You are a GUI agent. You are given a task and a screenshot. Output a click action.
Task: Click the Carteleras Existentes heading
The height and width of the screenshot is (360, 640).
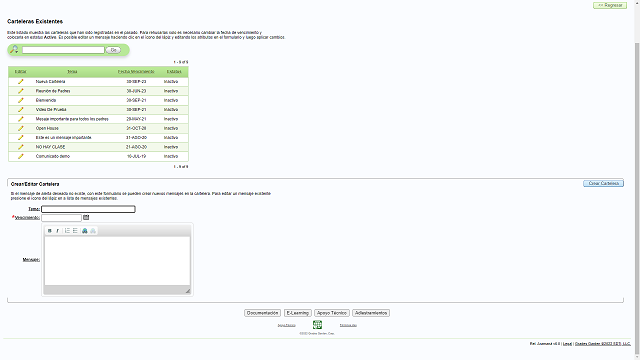(x=35, y=21)
